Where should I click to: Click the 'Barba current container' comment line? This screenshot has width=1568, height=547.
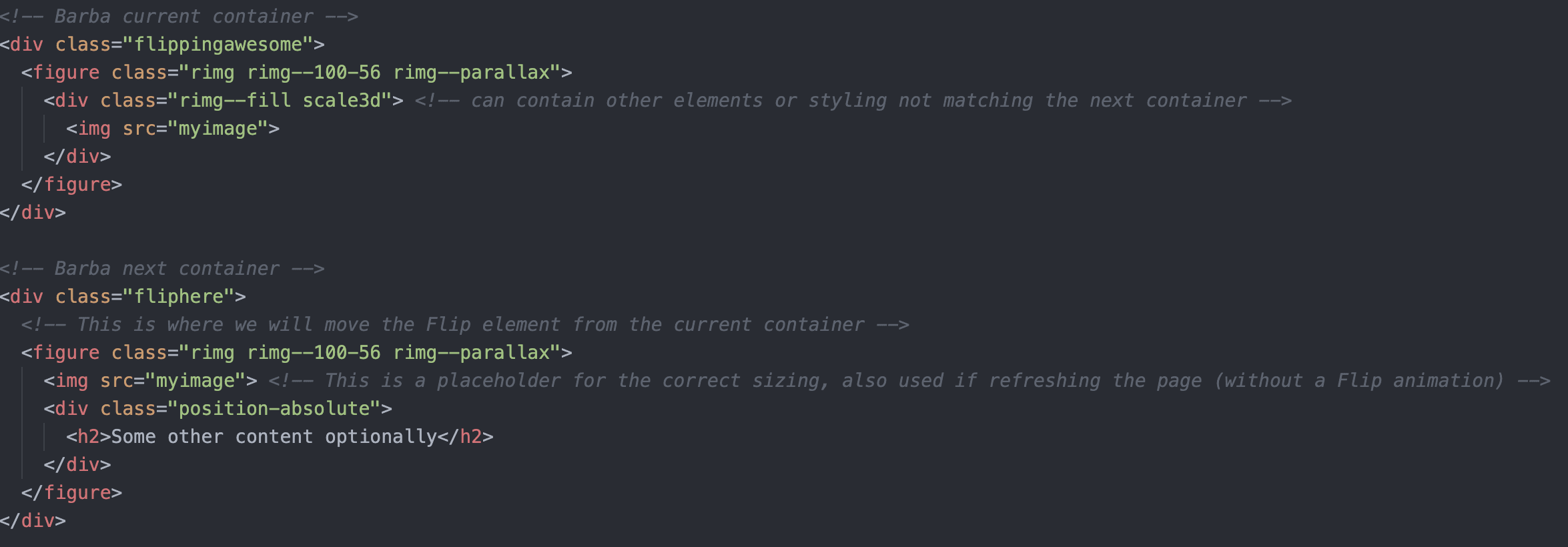coord(179,16)
